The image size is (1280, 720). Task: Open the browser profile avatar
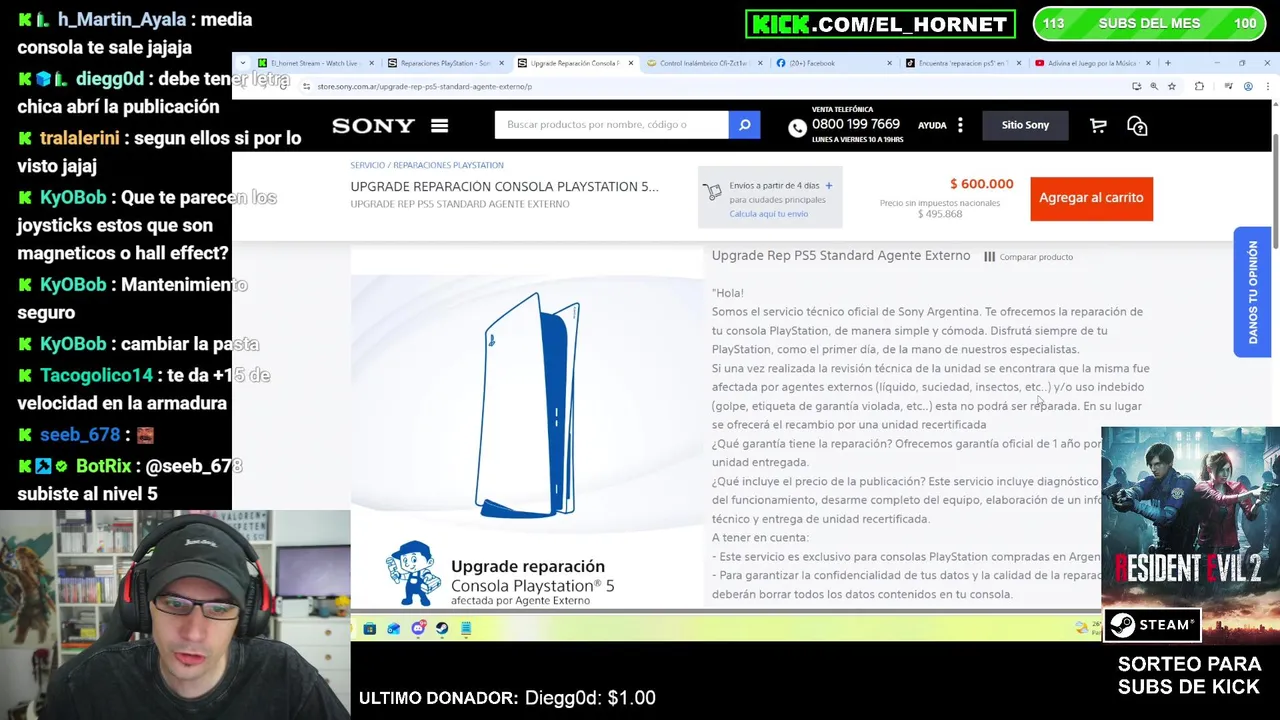click(x=1248, y=87)
